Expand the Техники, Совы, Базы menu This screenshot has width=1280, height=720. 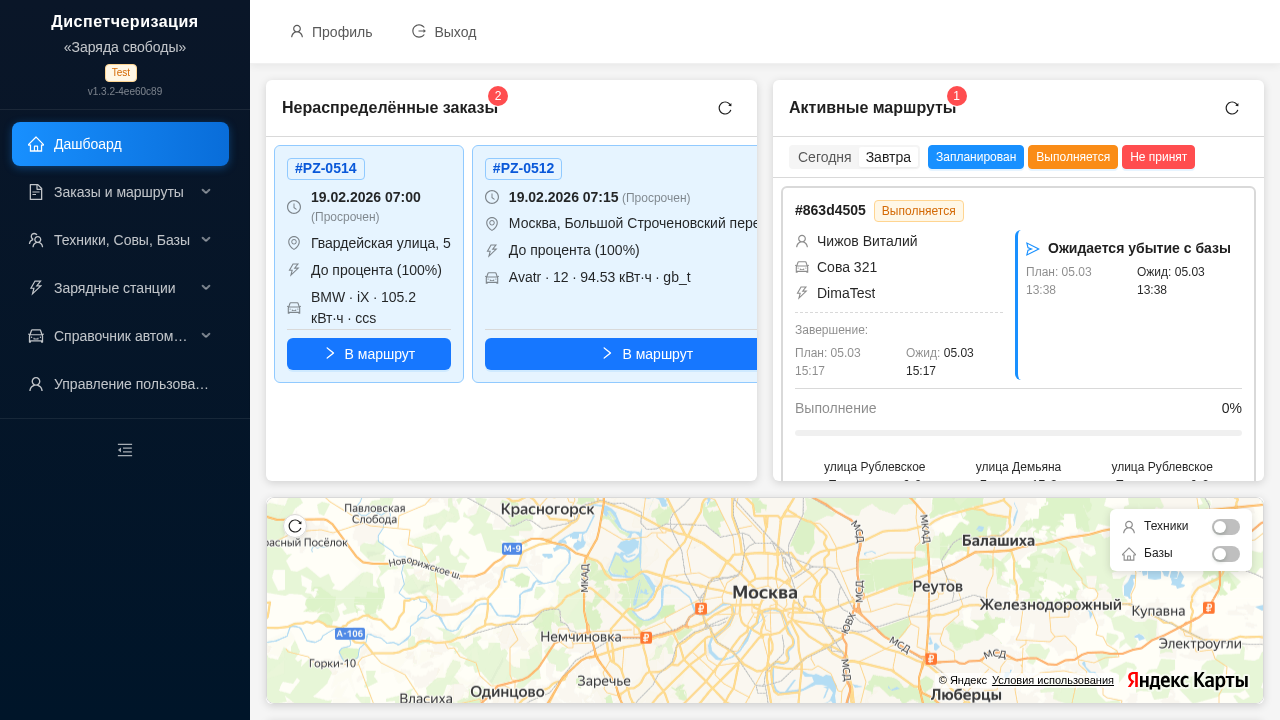(206, 240)
